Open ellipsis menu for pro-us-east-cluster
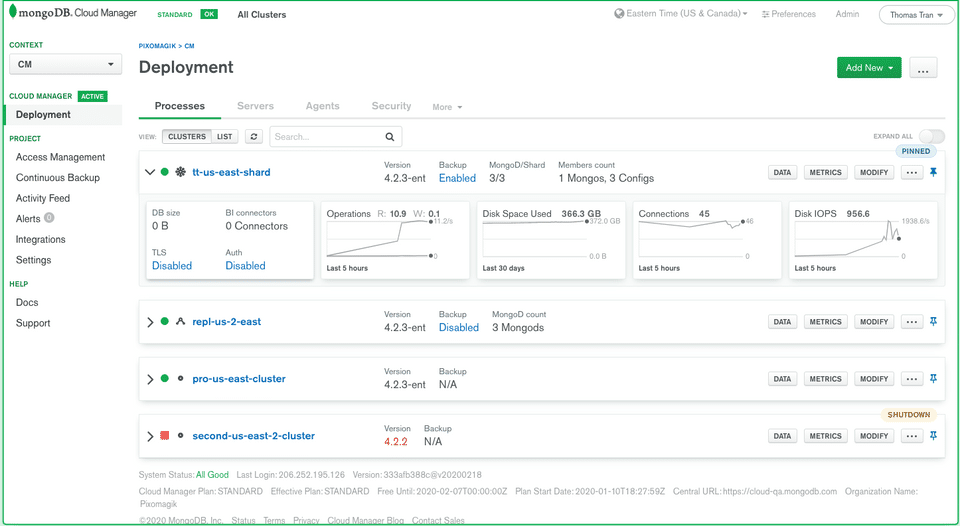The width and height of the screenshot is (960, 526). [x=911, y=379]
